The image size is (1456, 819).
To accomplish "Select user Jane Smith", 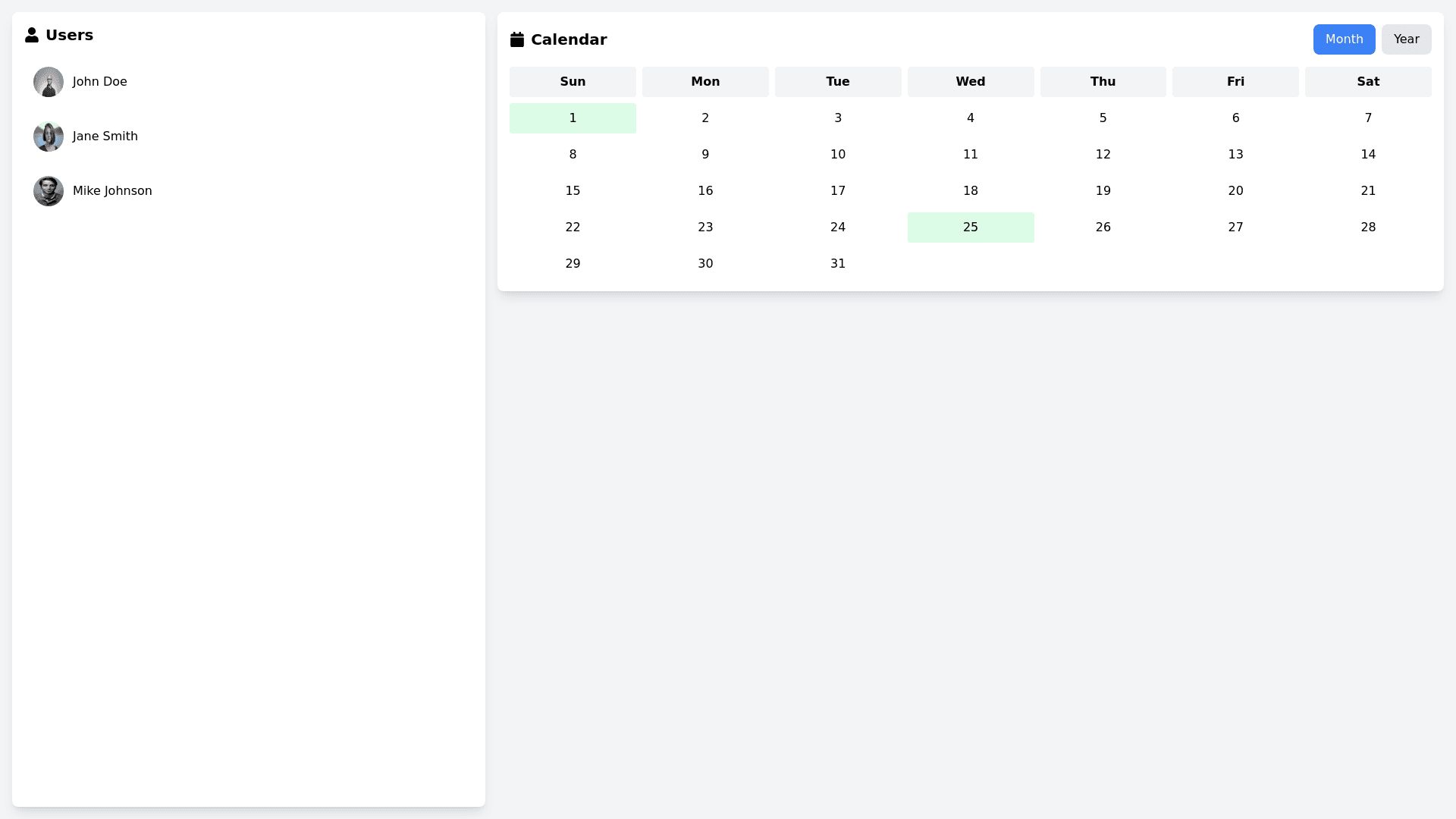I will 105,136.
